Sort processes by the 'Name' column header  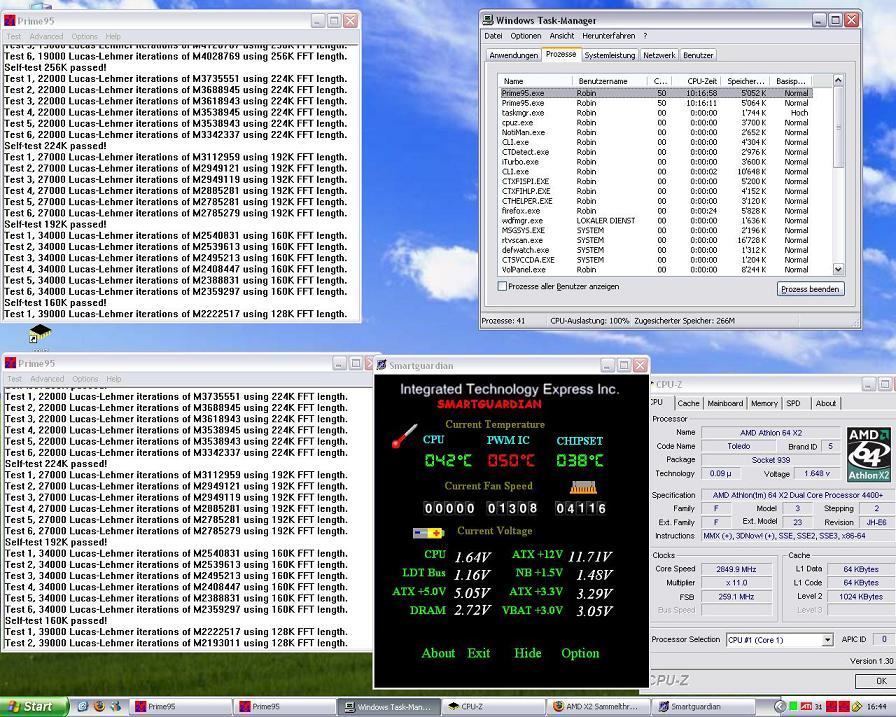535,81
